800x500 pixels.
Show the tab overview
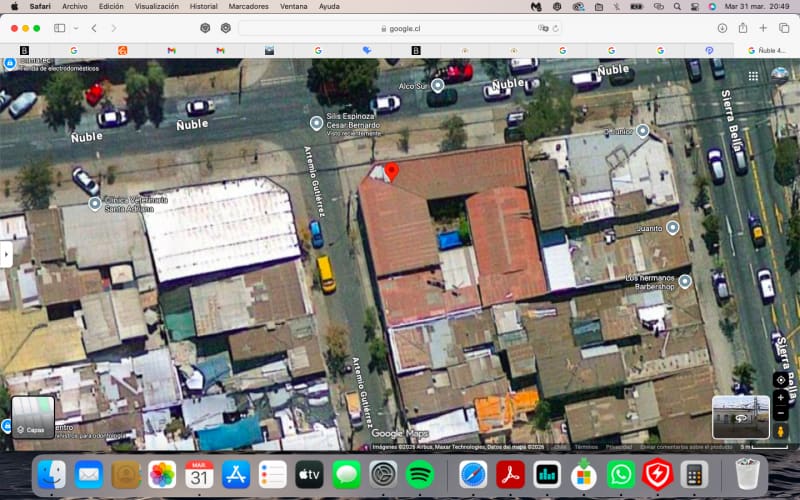pyautogui.click(x=784, y=28)
